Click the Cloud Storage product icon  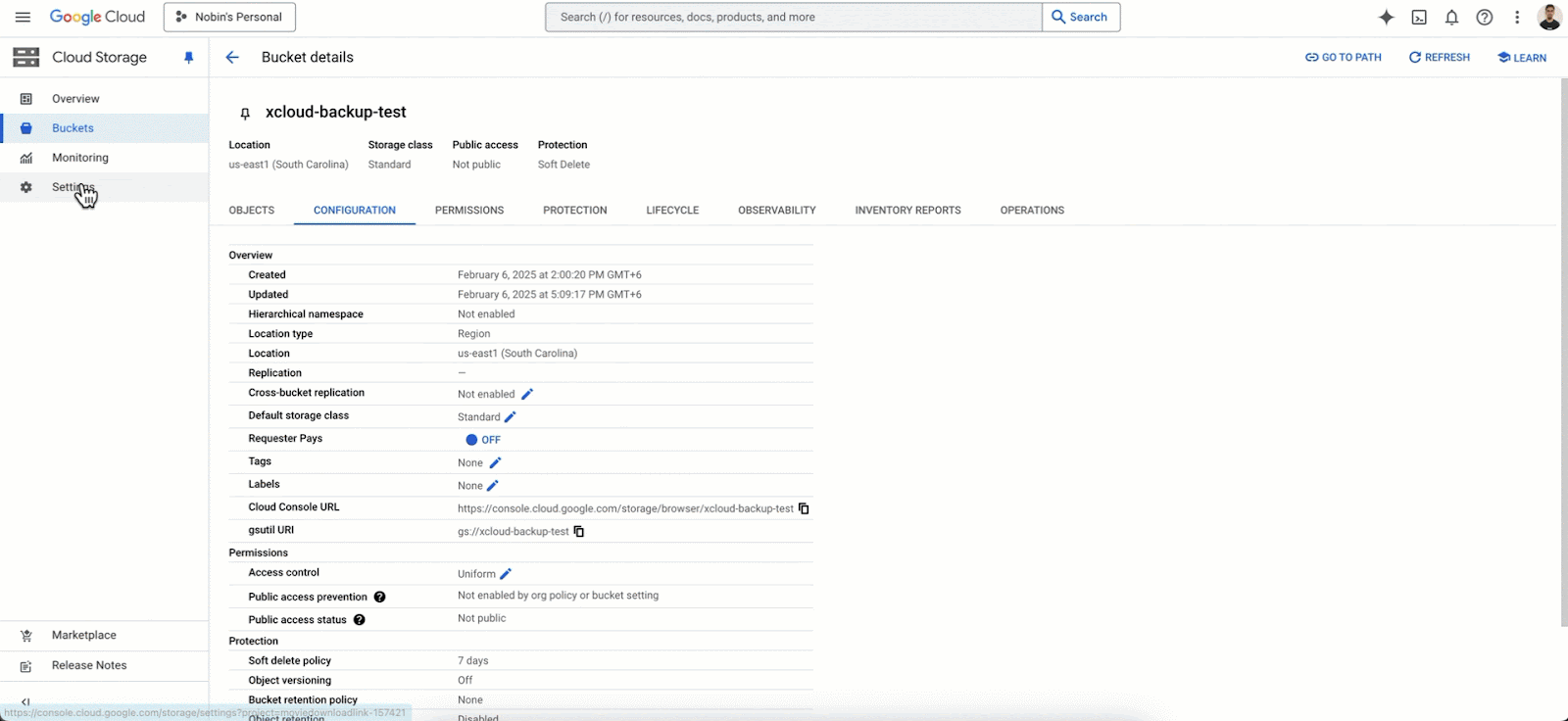point(26,57)
